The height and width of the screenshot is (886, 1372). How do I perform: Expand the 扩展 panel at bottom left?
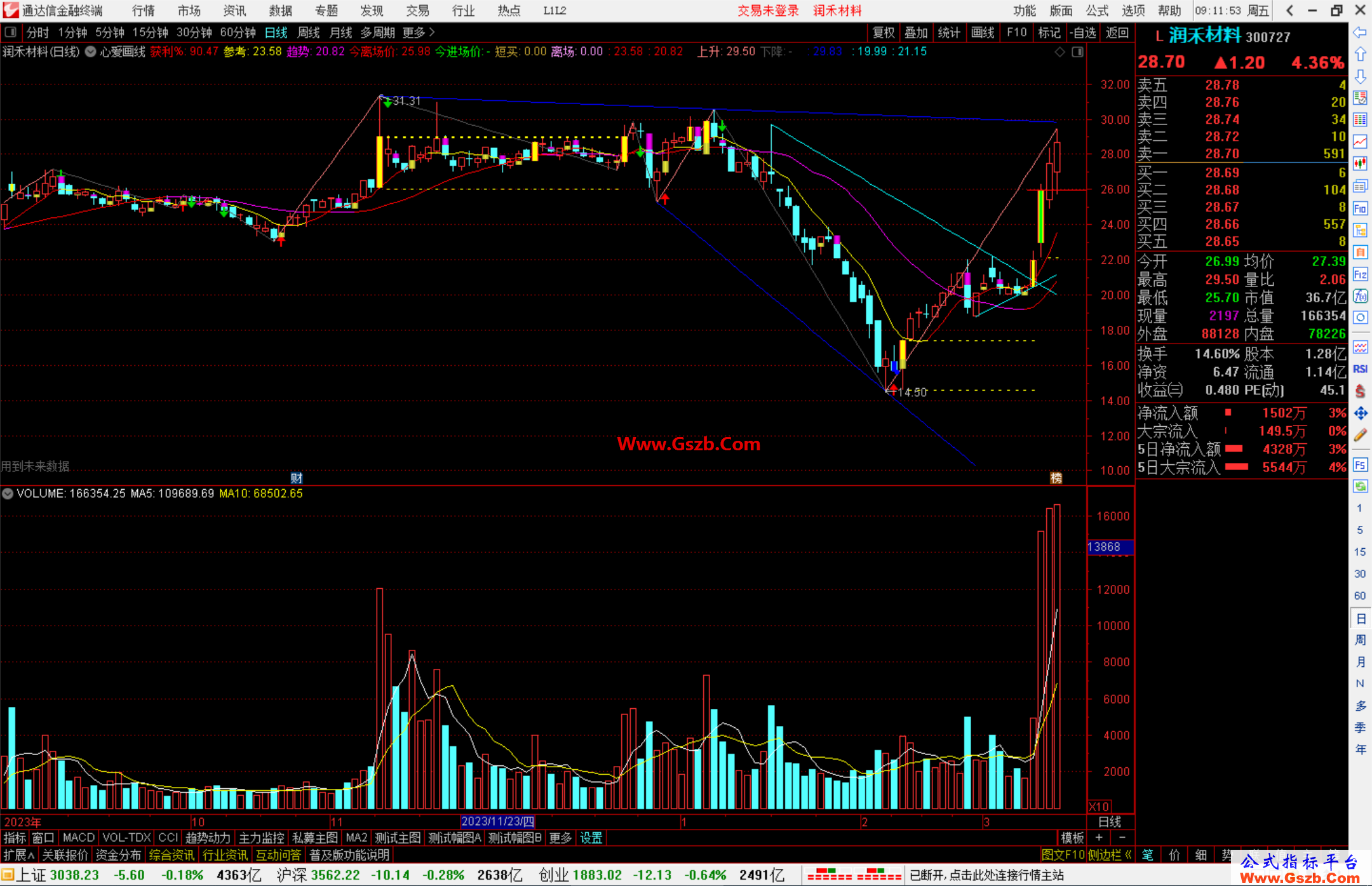click(19, 855)
